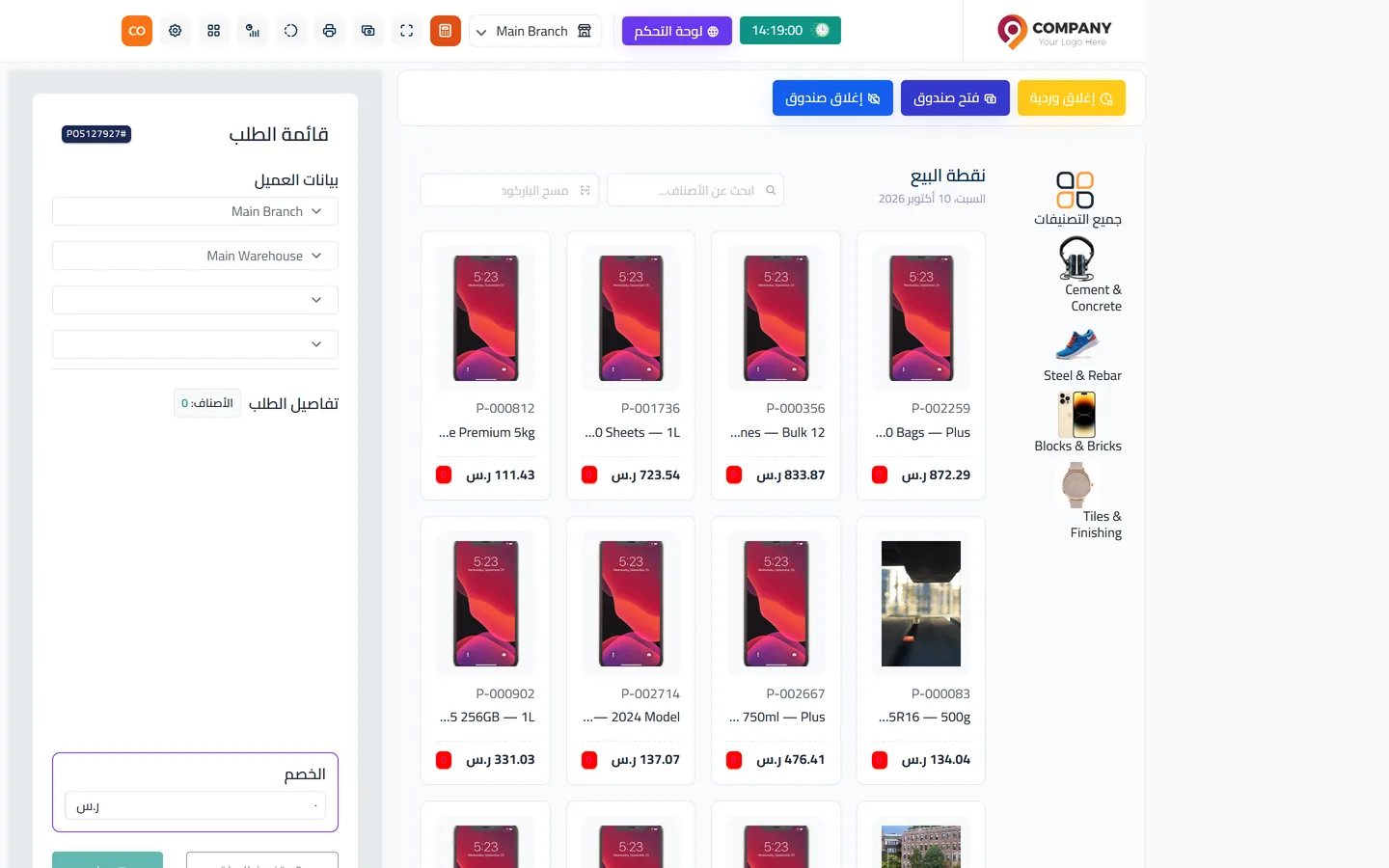1389x868 pixels.
Task: Select the P-000812 product image
Action: [x=486, y=318]
